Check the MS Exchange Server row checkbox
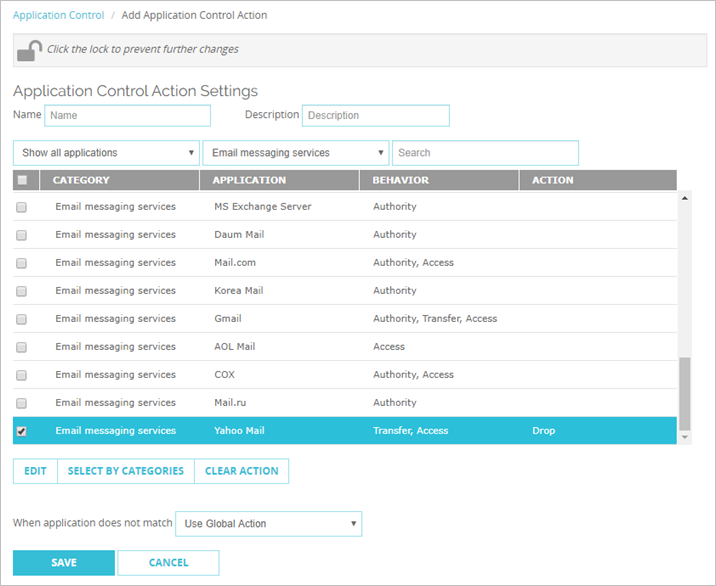 (22, 207)
